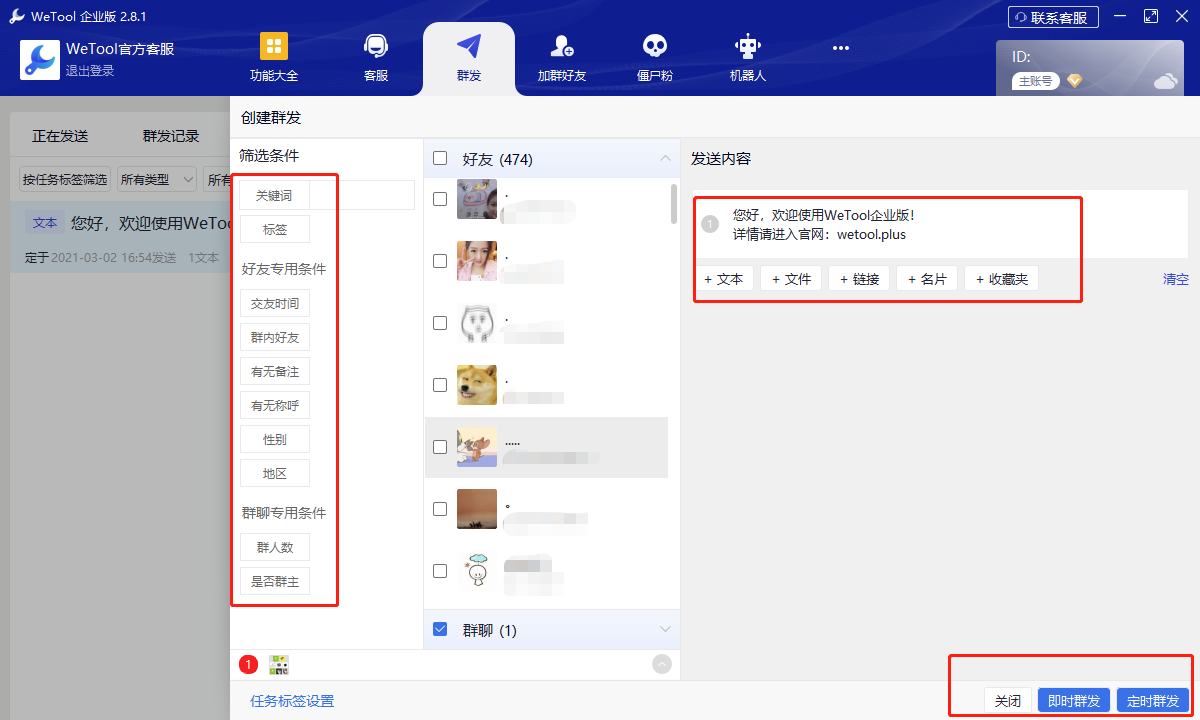Screen dimensions: 1200x720
Task: Select the 是否群主 filter
Action: (274, 581)
